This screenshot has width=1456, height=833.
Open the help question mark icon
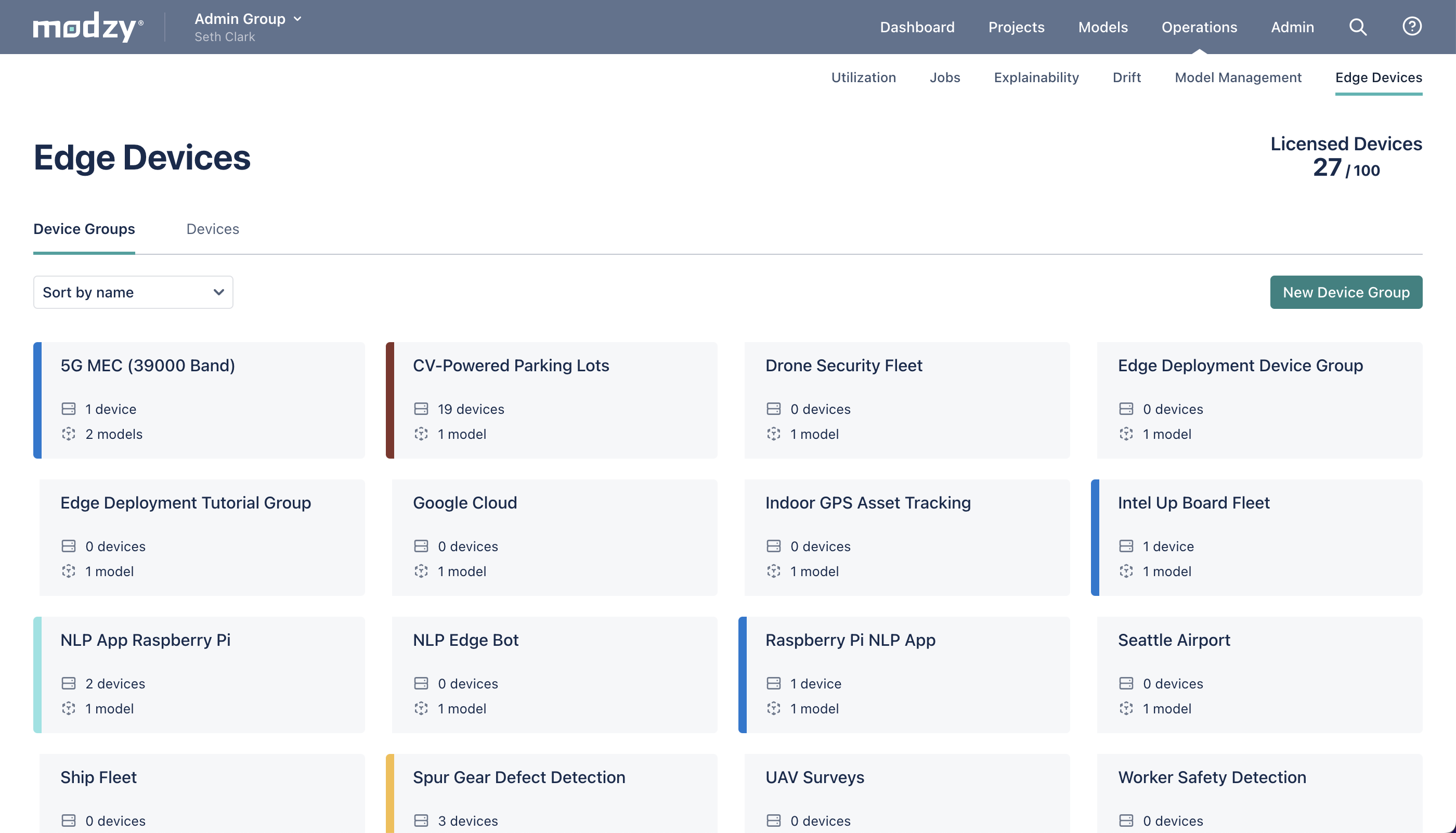pos(1411,27)
